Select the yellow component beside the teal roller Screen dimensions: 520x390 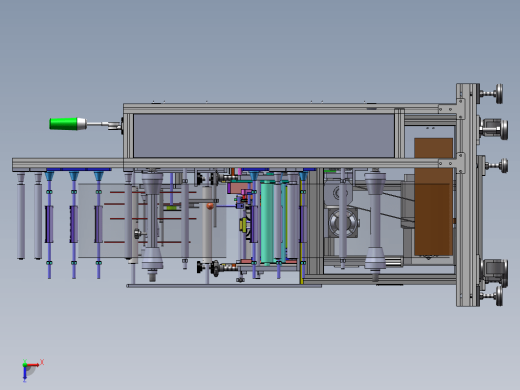243,224
